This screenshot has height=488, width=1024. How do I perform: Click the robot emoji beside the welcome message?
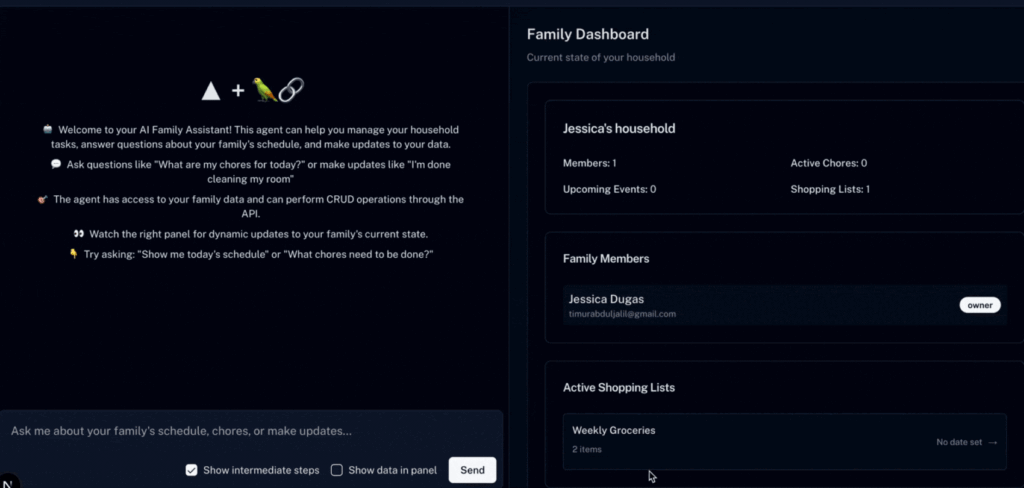pos(47,130)
